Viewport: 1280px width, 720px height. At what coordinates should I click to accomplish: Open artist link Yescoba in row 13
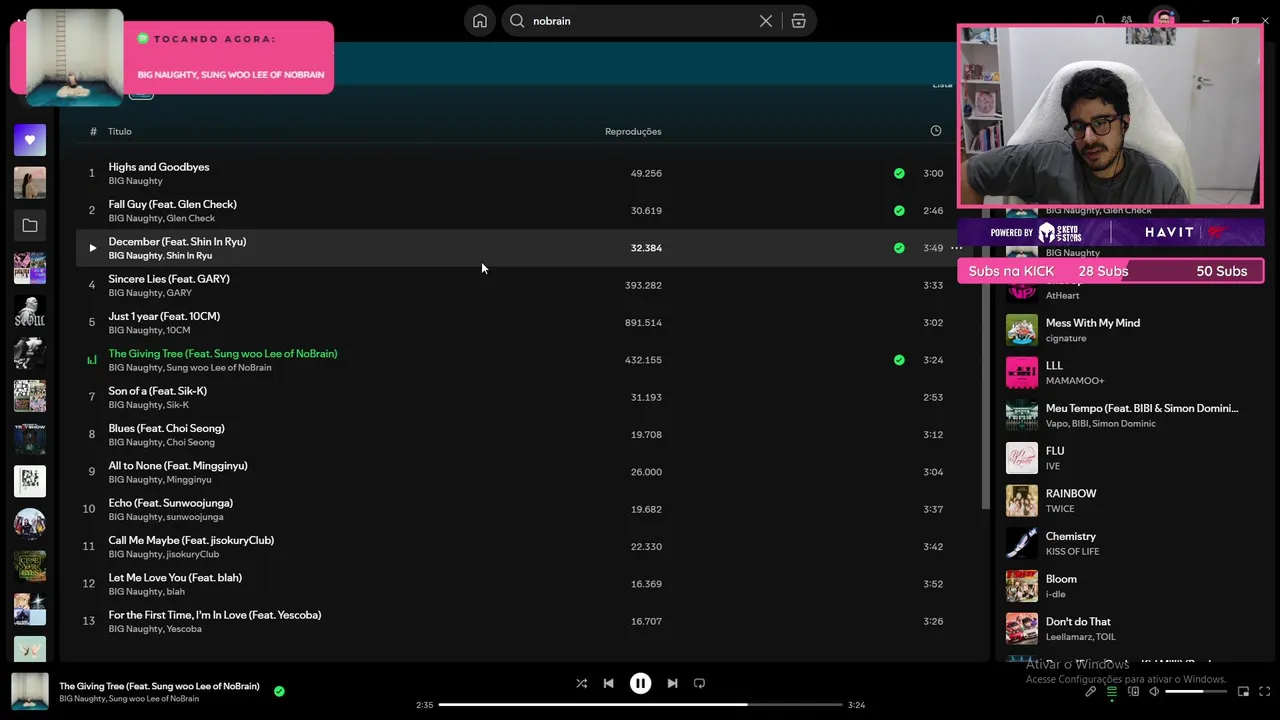tap(184, 629)
